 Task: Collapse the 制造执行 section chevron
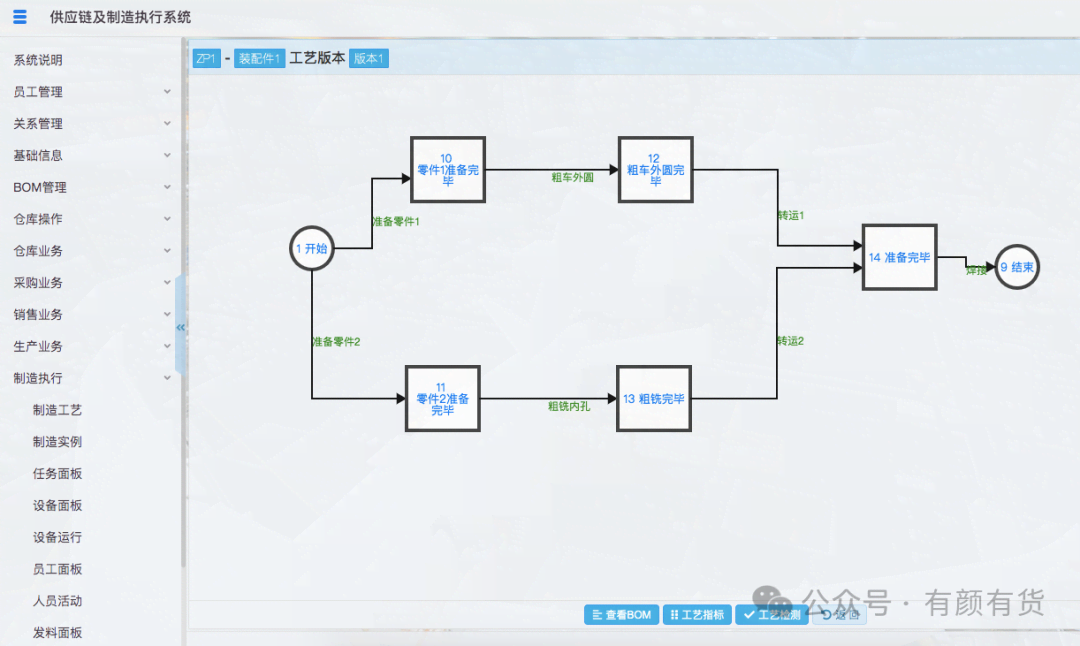point(167,378)
